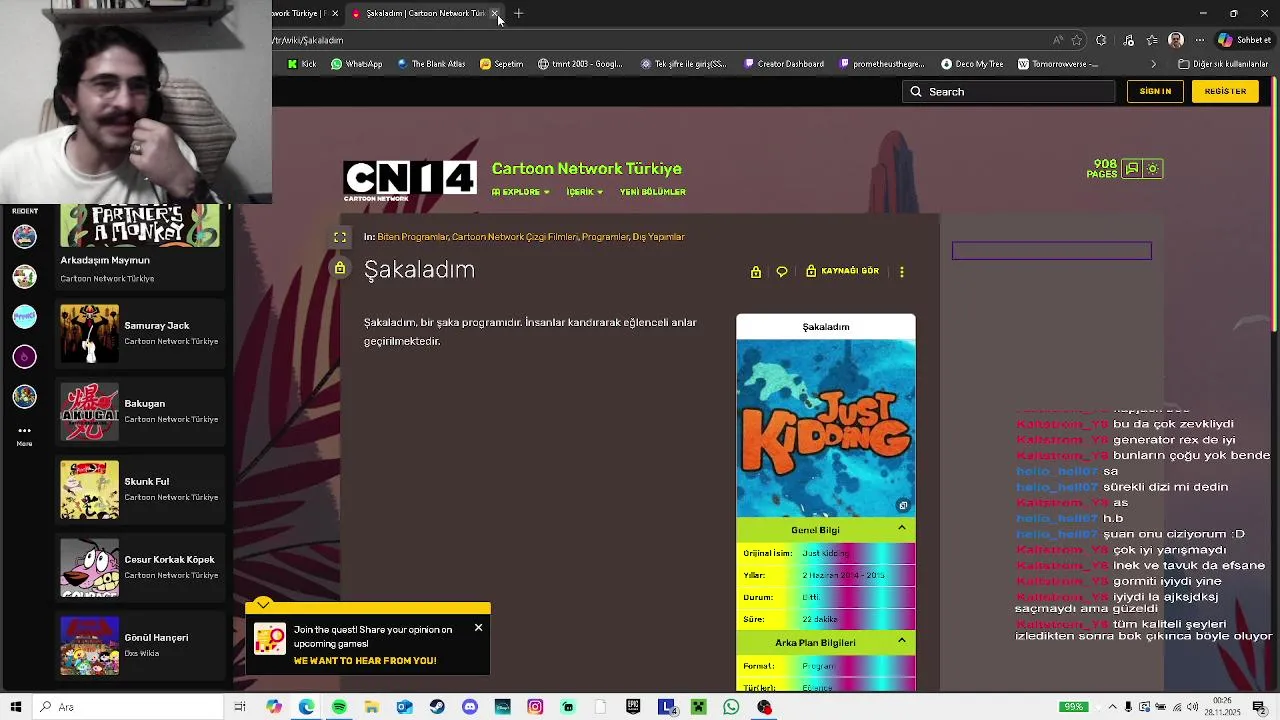The image size is (1280, 720).
Task: Open a new browser tab
Action: click(x=518, y=13)
